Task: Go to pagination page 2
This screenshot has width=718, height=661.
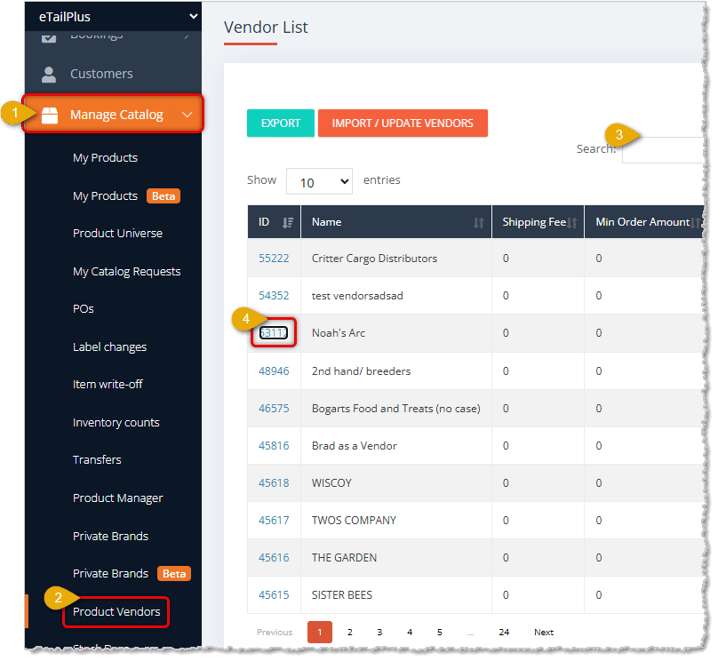Action: point(350,633)
